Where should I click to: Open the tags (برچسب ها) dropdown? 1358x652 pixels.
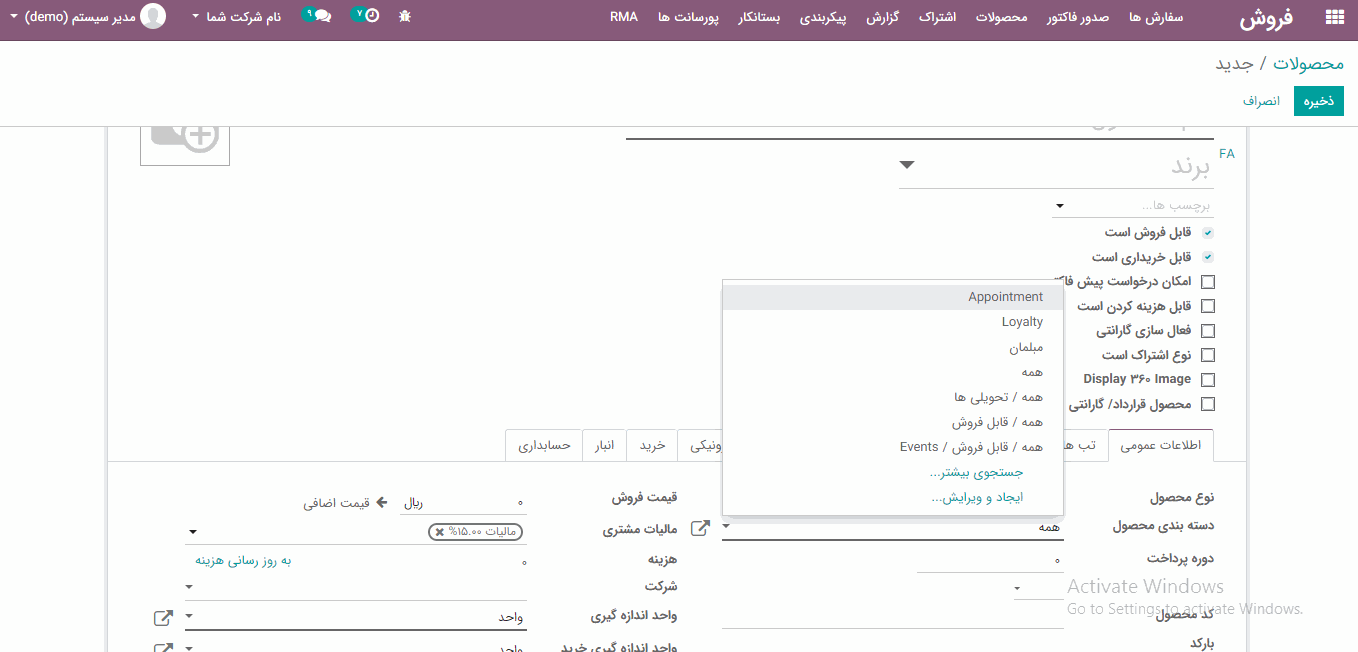[1059, 206]
